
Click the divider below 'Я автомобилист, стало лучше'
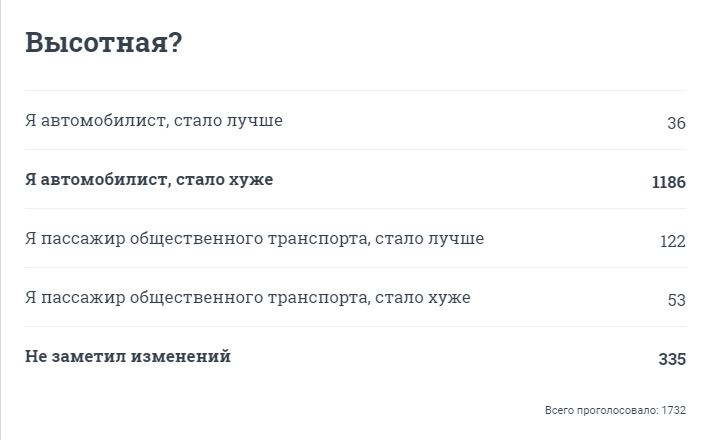point(355,150)
